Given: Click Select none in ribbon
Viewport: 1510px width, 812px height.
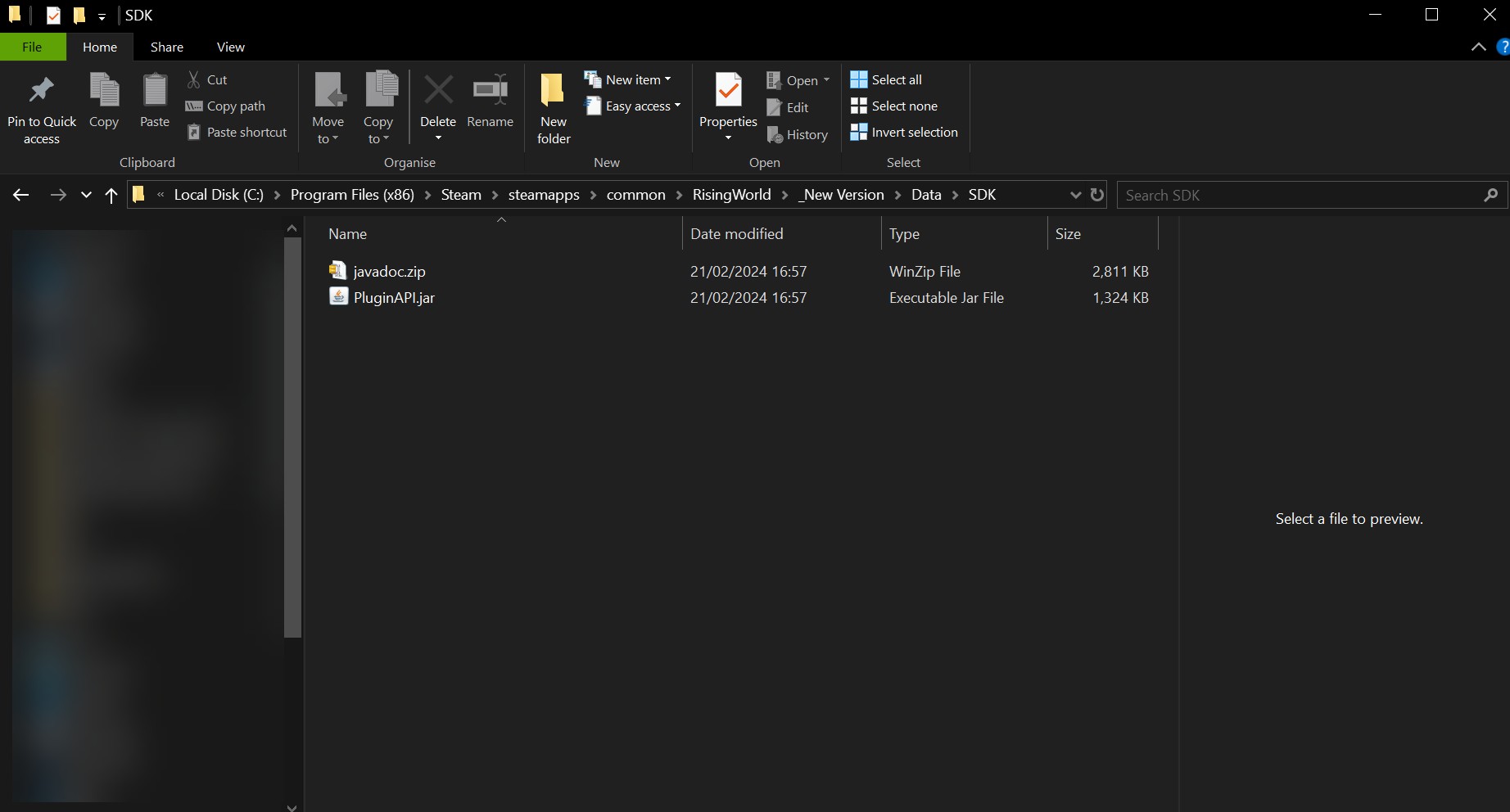Looking at the screenshot, I should (x=894, y=106).
